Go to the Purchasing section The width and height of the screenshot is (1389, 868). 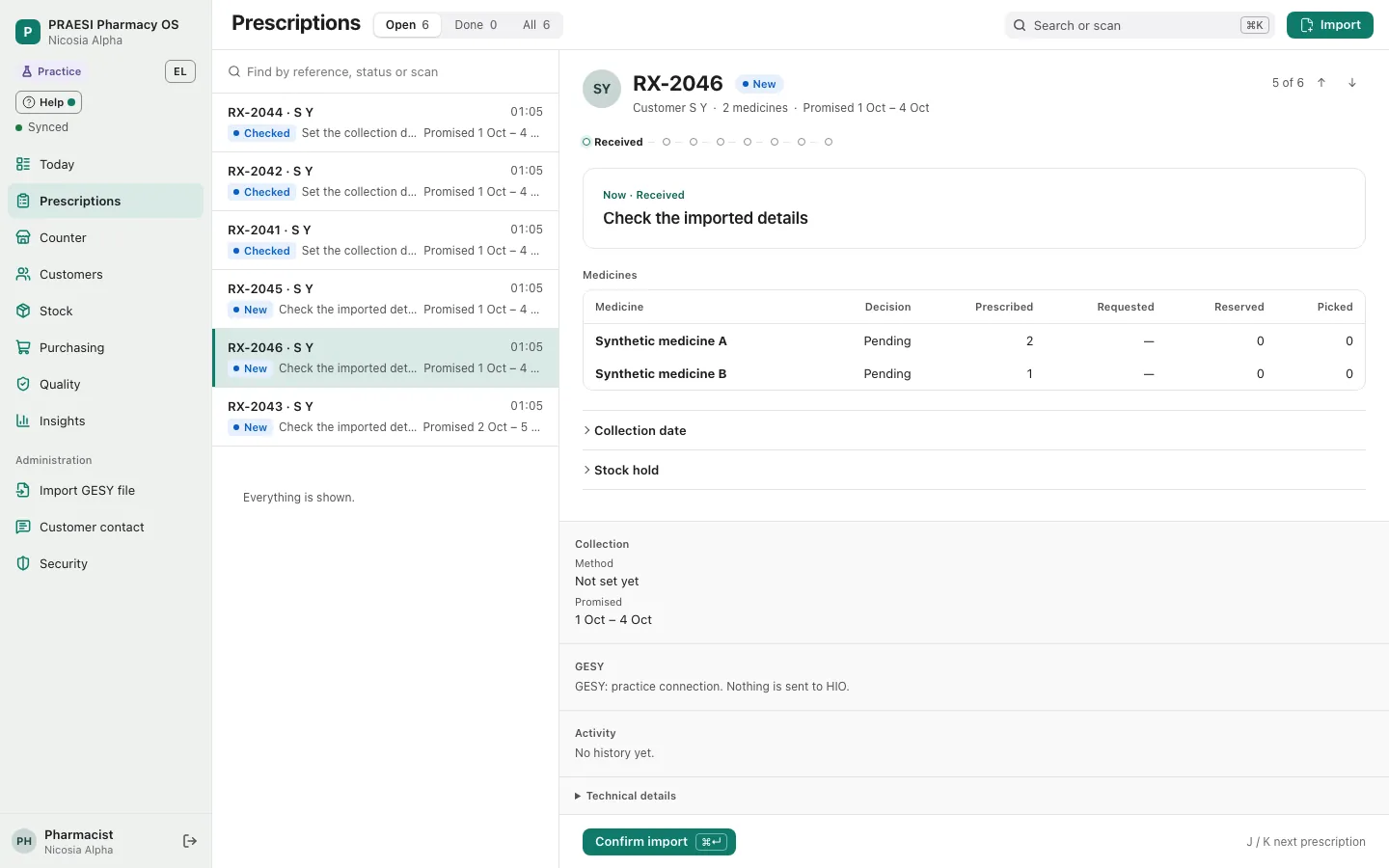coord(106,347)
